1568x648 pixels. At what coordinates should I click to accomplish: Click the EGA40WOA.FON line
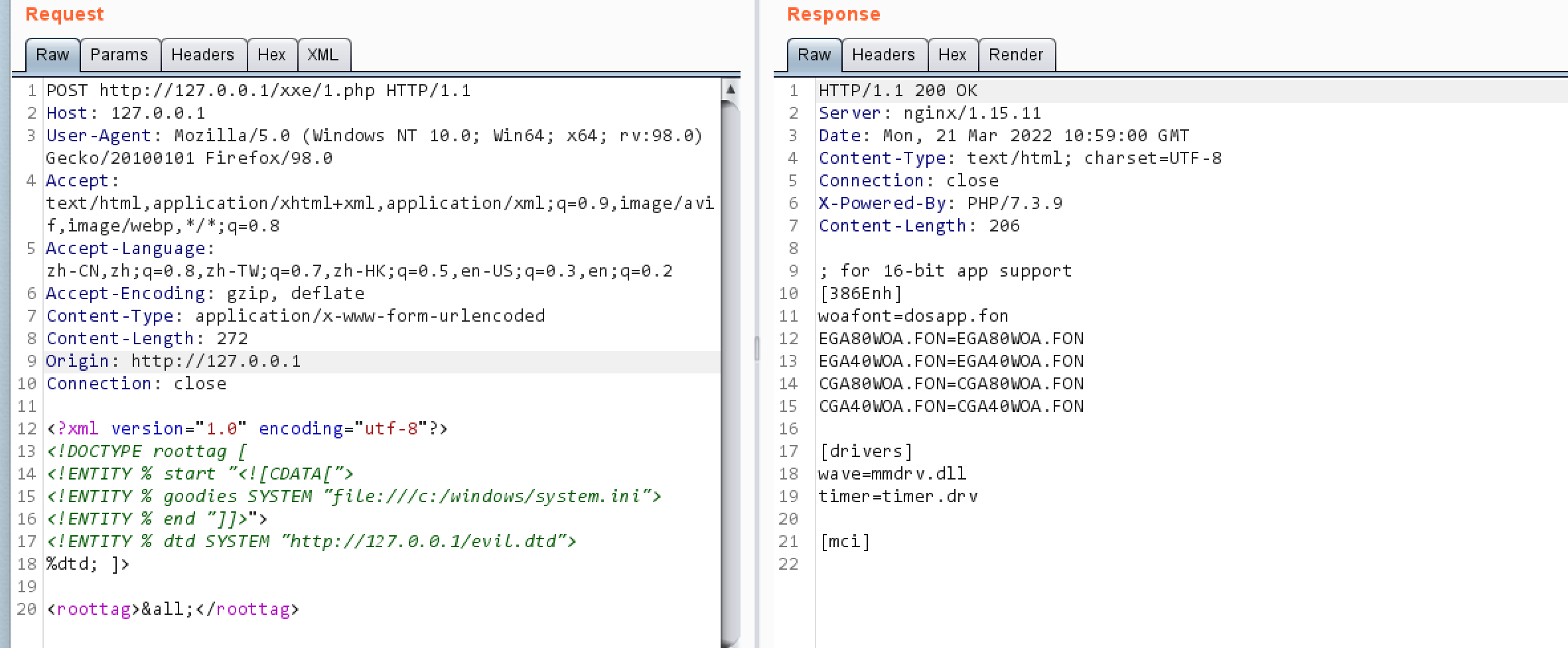[x=951, y=361]
